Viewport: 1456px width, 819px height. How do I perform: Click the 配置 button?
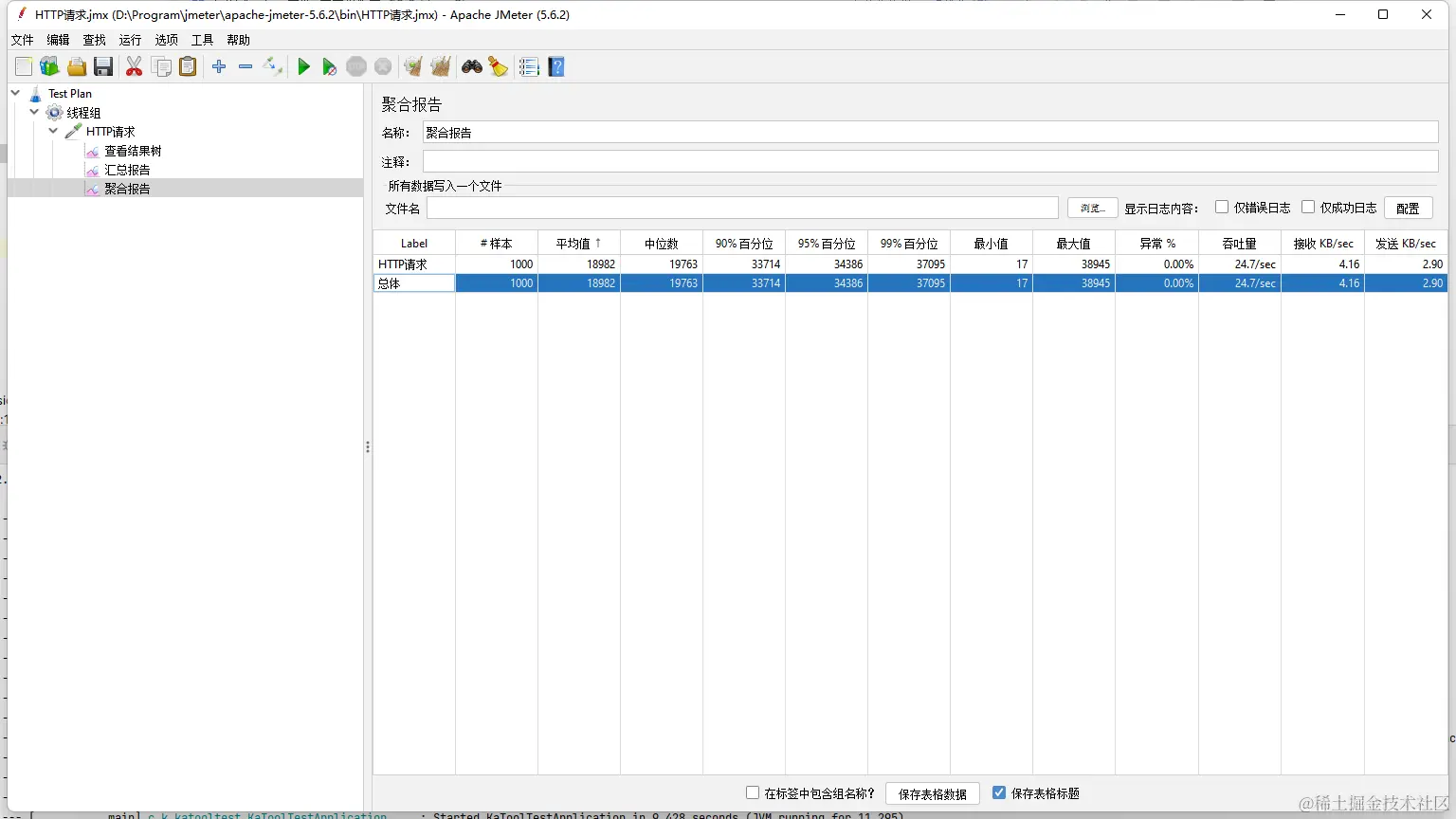(x=1409, y=208)
